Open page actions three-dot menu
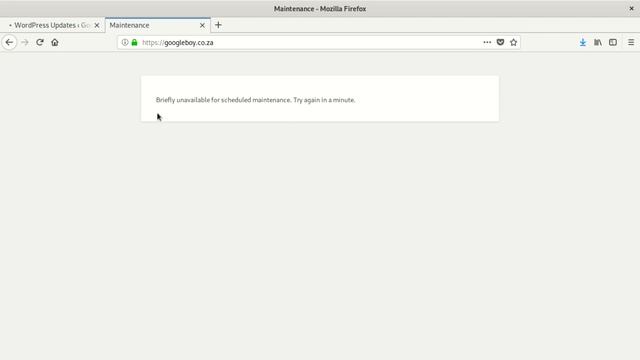This screenshot has width=640, height=360. (x=487, y=42)
